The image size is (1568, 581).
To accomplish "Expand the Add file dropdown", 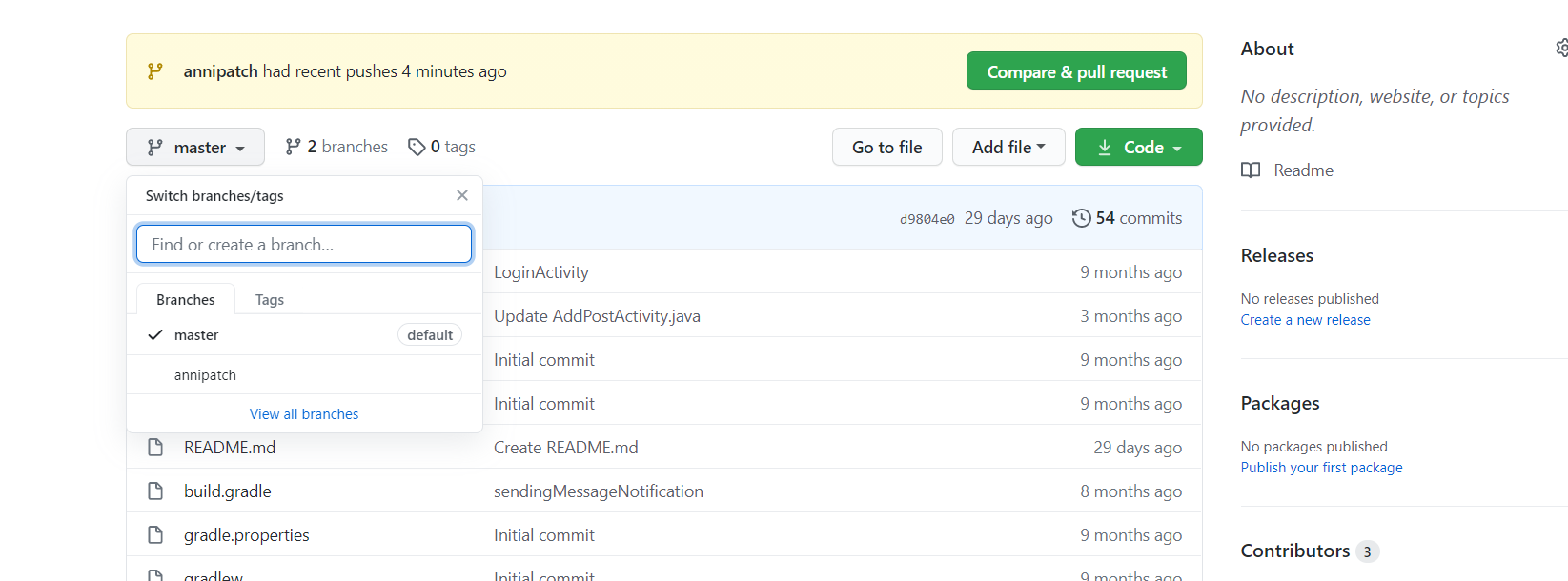I will [x=1008, y=148].
